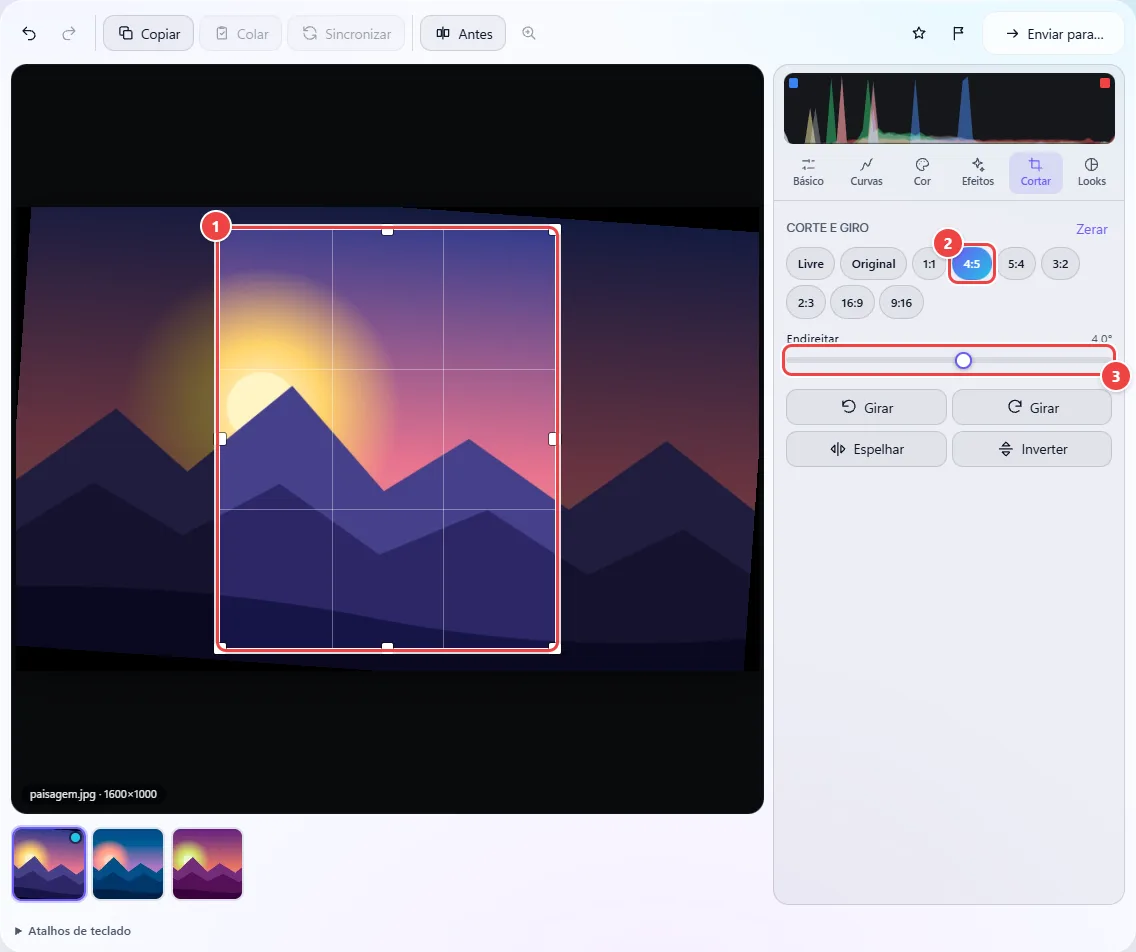Click the bottom-middle crop handle
The height and width of the screenshot is (952, 1136).
point(388,646)
